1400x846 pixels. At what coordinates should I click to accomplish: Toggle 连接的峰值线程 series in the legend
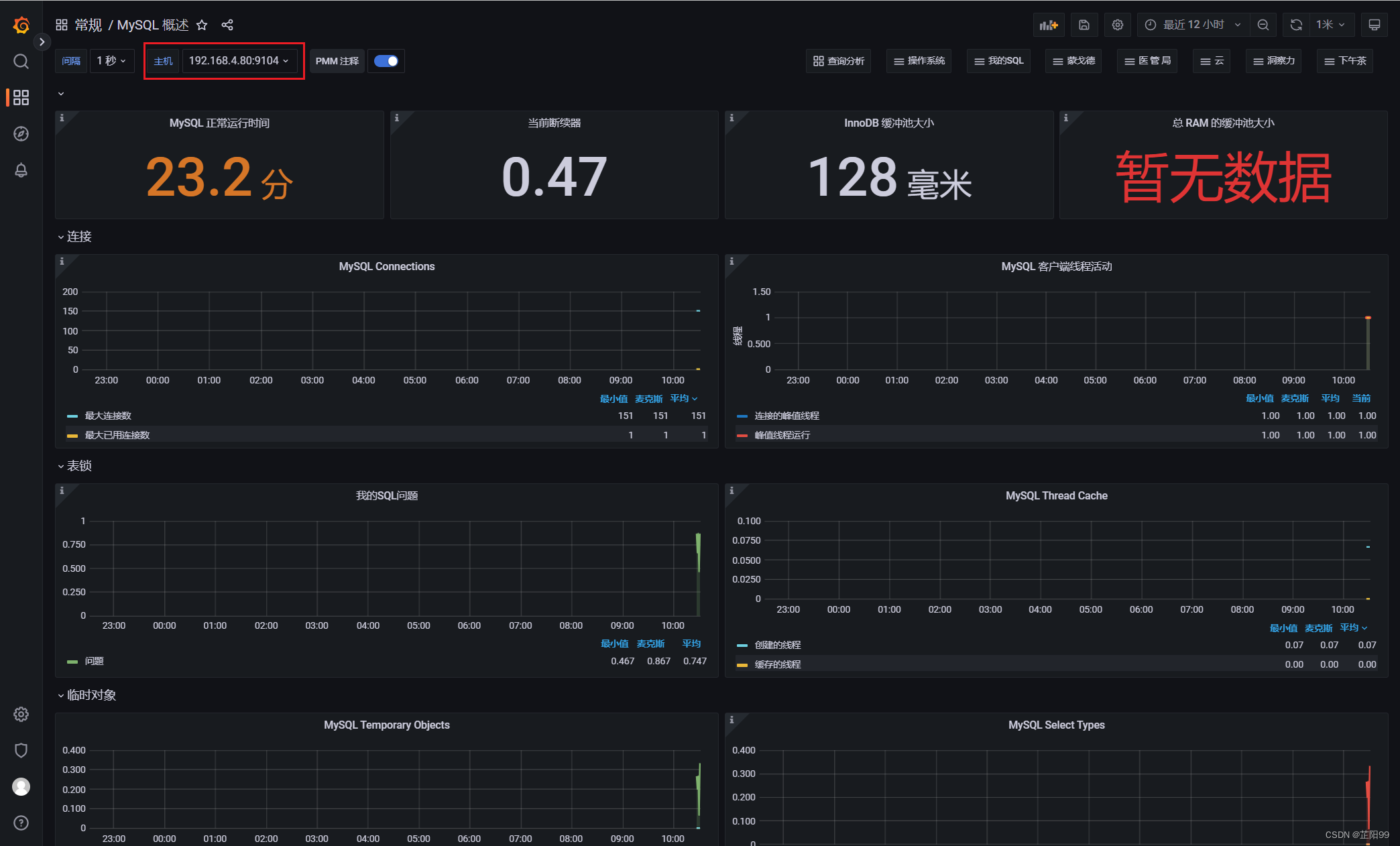[x=787, y=416]
